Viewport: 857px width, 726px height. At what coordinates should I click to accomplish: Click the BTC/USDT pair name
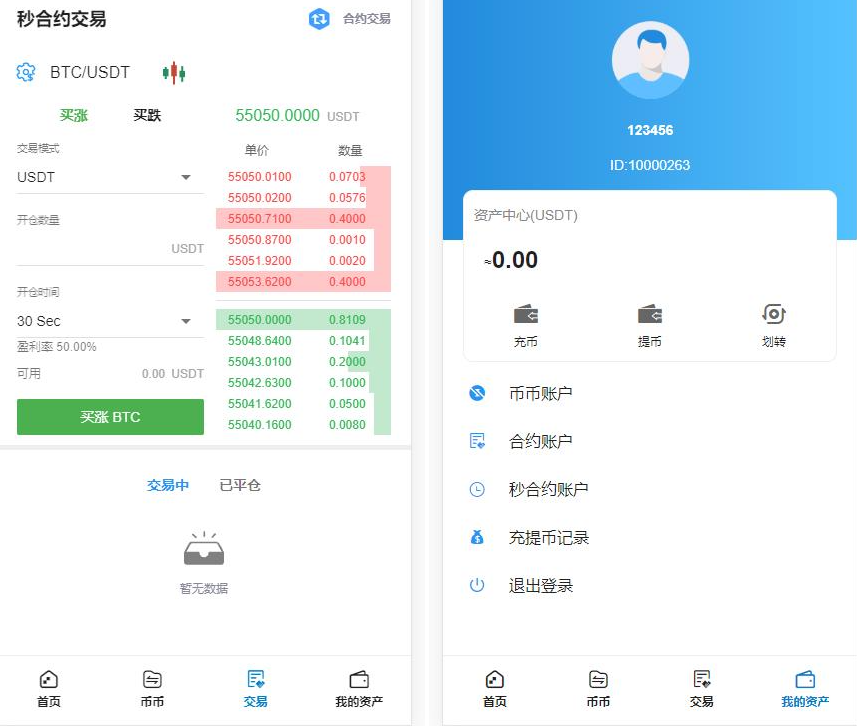pos(90,72)
